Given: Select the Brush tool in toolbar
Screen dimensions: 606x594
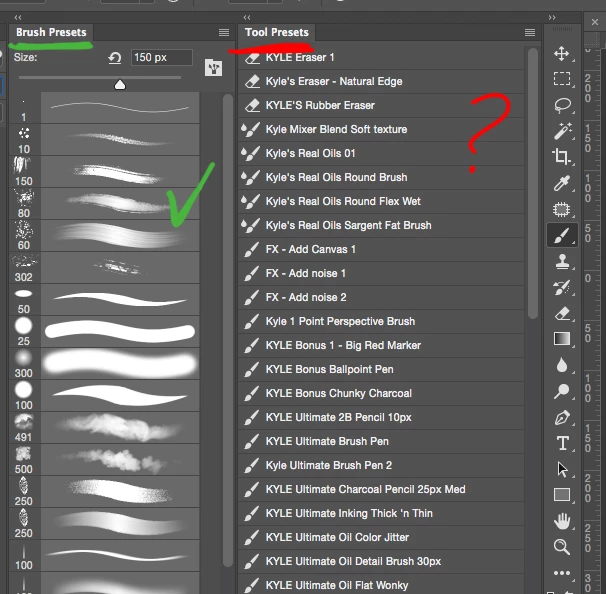Looking at the screenshot, I should [x=562, y=235].
